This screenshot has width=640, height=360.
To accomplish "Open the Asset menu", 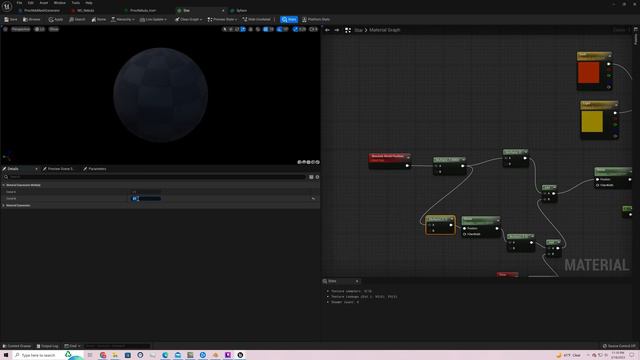I will tap(44, 3).
